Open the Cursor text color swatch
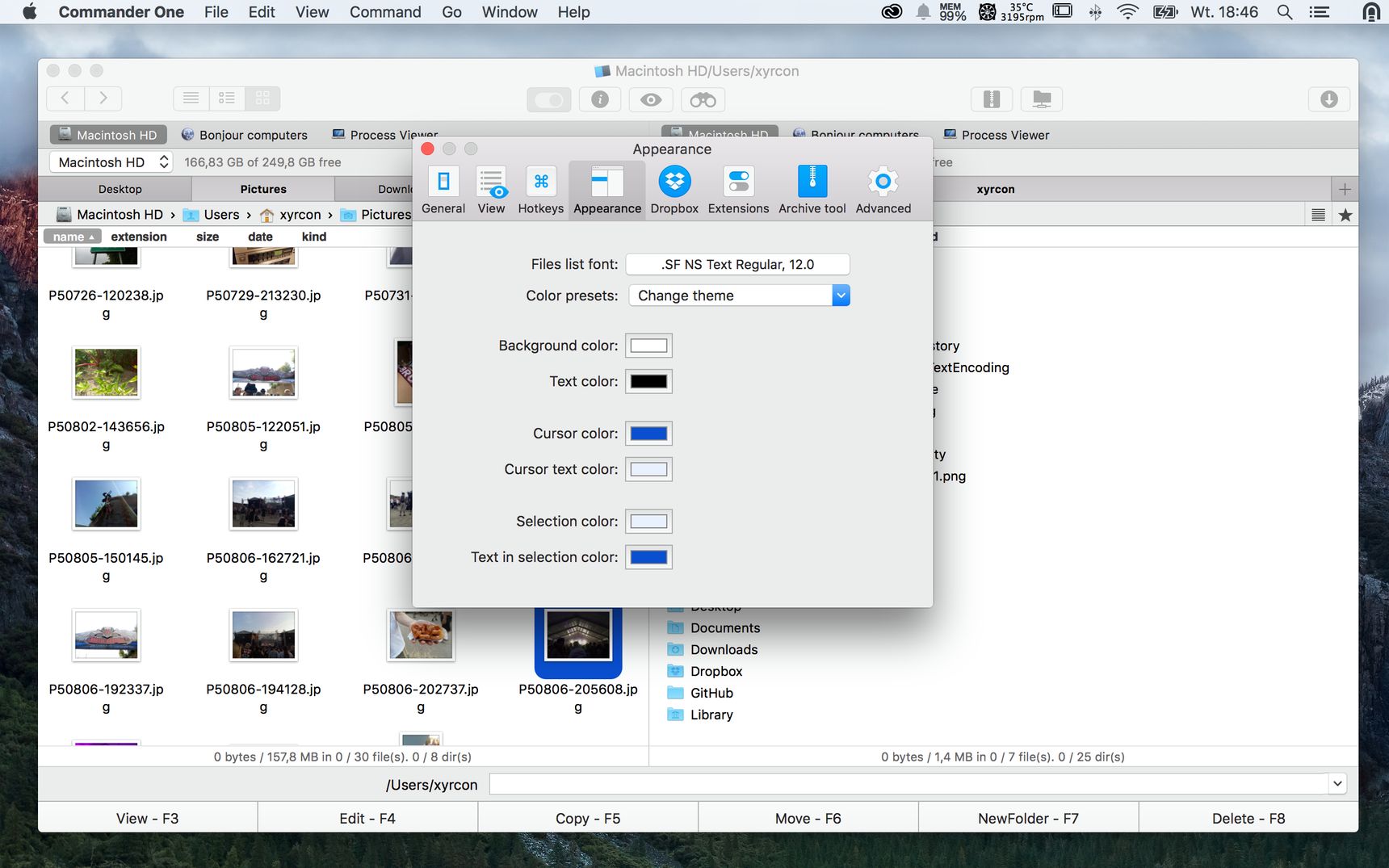This screenshot has width=1389, height=868. pos(648,469)
